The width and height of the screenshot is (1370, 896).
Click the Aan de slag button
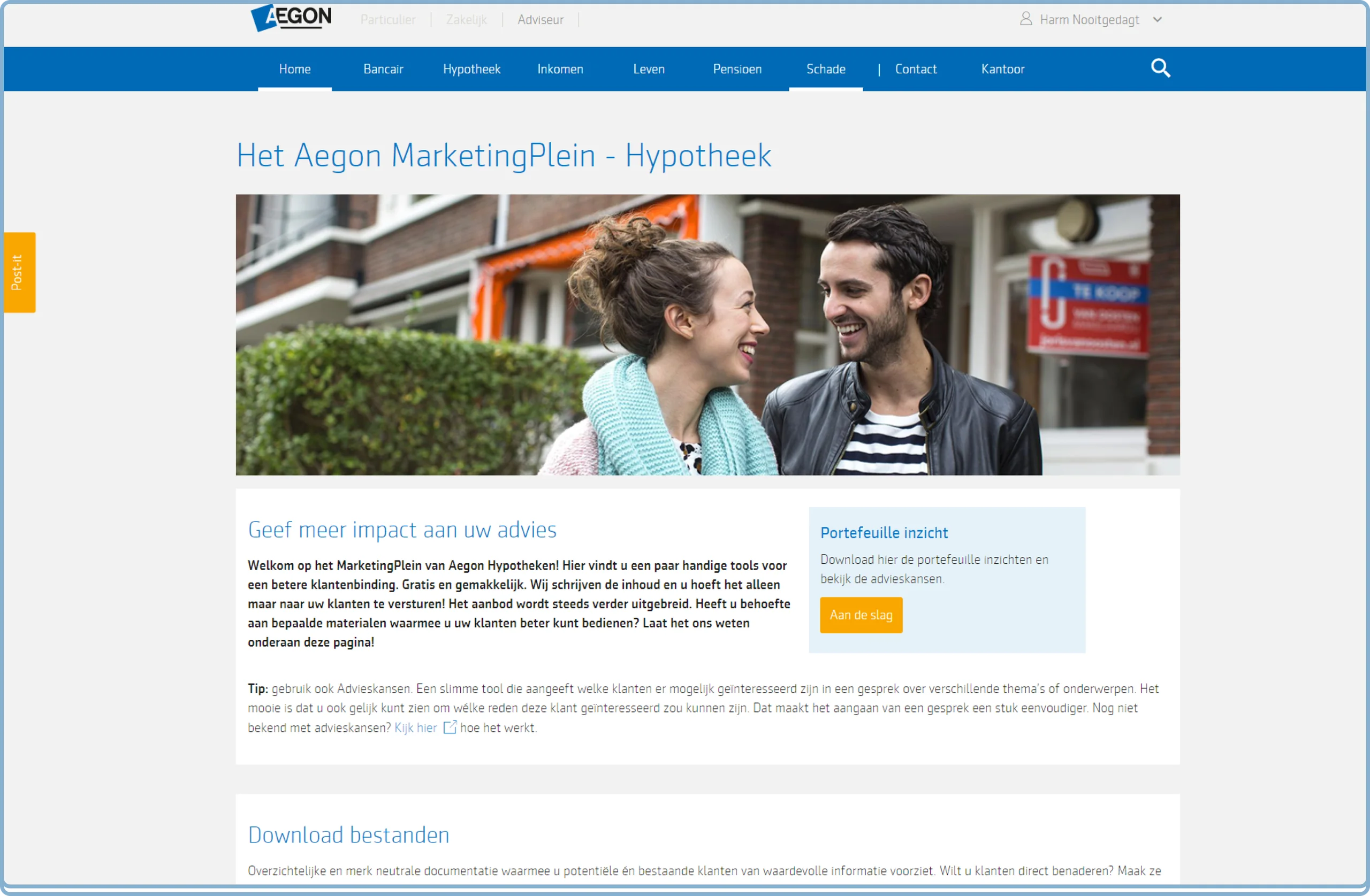click(x=861, y=615)
